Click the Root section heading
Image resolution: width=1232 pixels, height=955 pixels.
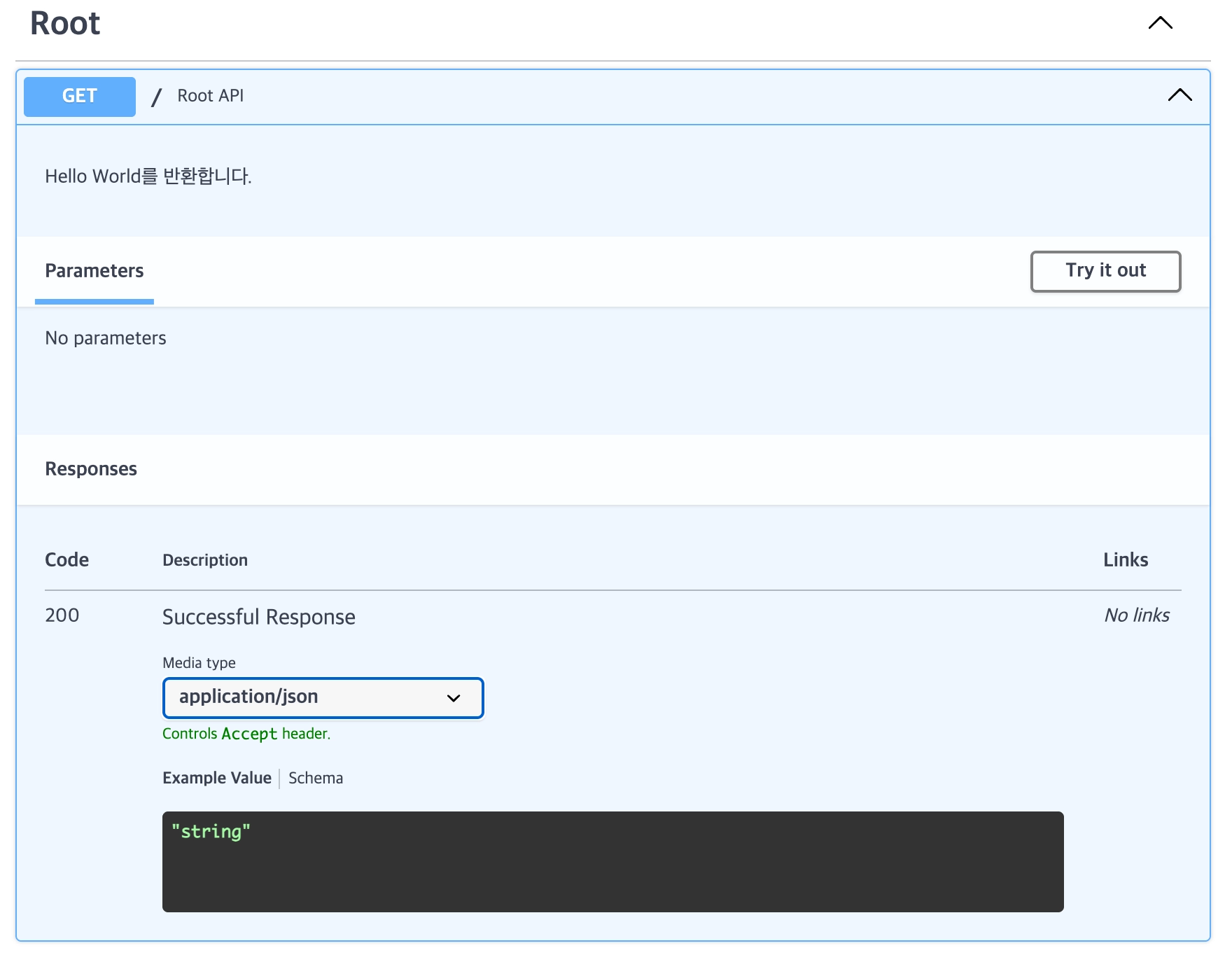[x=65, y=24]
